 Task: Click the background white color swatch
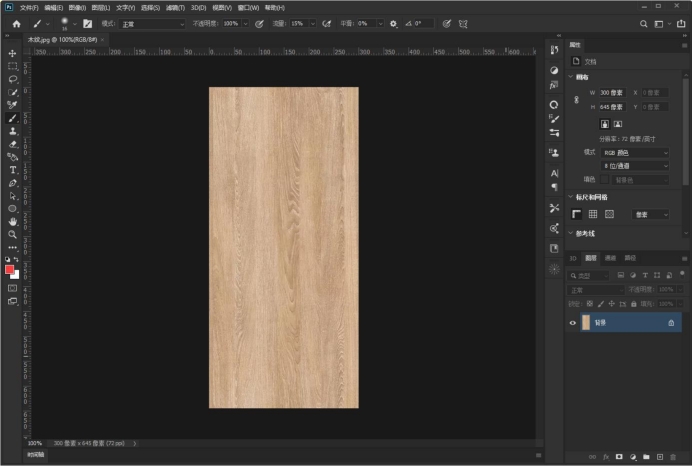(x=16, y=276)
